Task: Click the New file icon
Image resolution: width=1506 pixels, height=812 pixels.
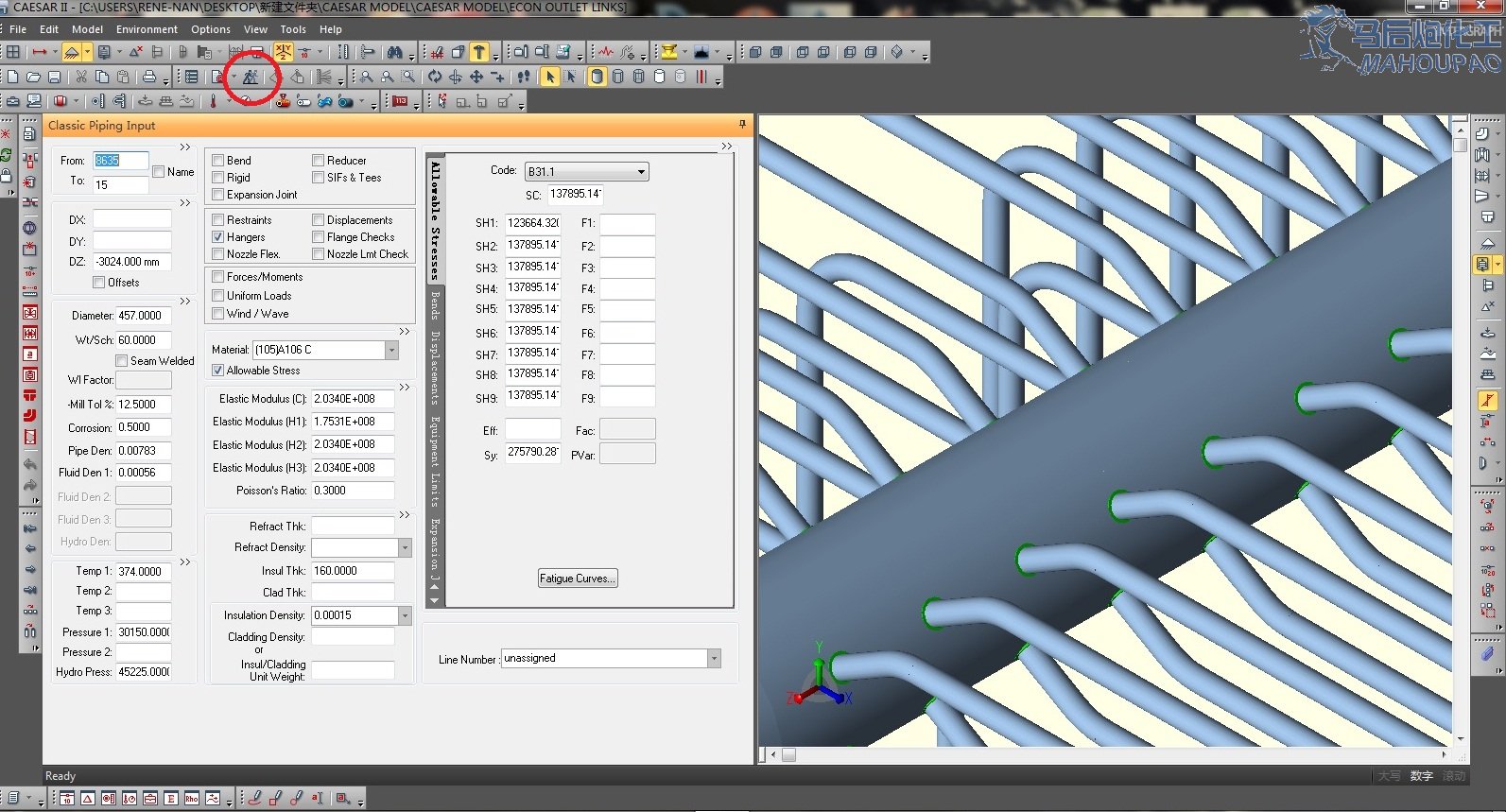Action: (13, 77)
